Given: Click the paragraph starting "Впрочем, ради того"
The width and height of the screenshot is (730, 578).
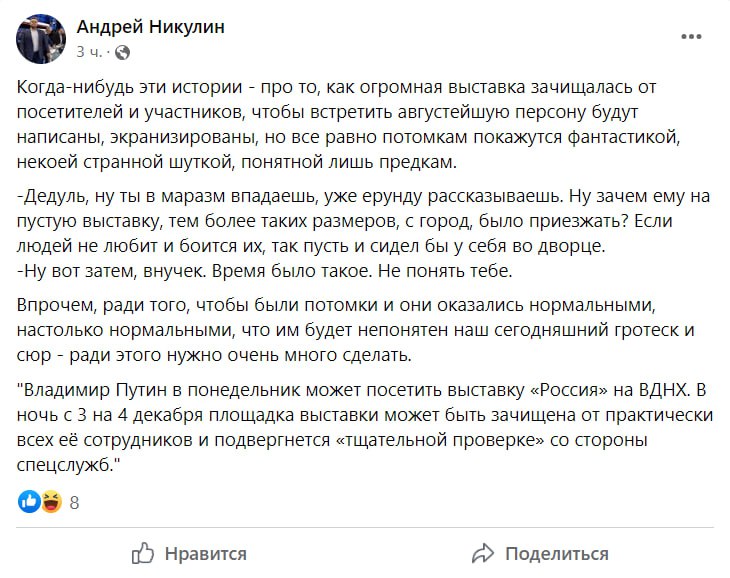Looking at the screenshot, I should (356, 330).
